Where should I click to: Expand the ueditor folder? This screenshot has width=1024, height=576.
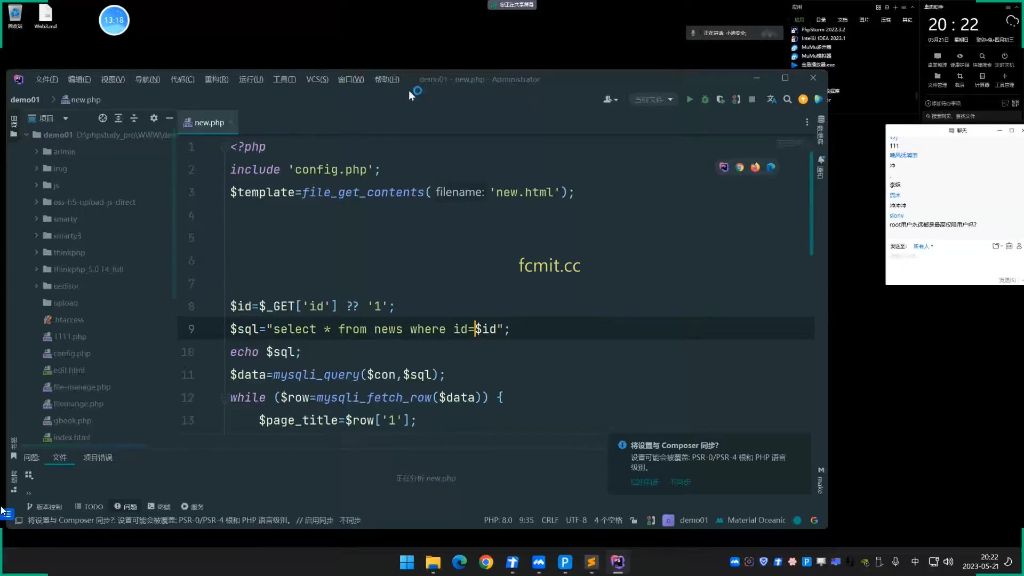pyautogui.click(x=37, y=286)
